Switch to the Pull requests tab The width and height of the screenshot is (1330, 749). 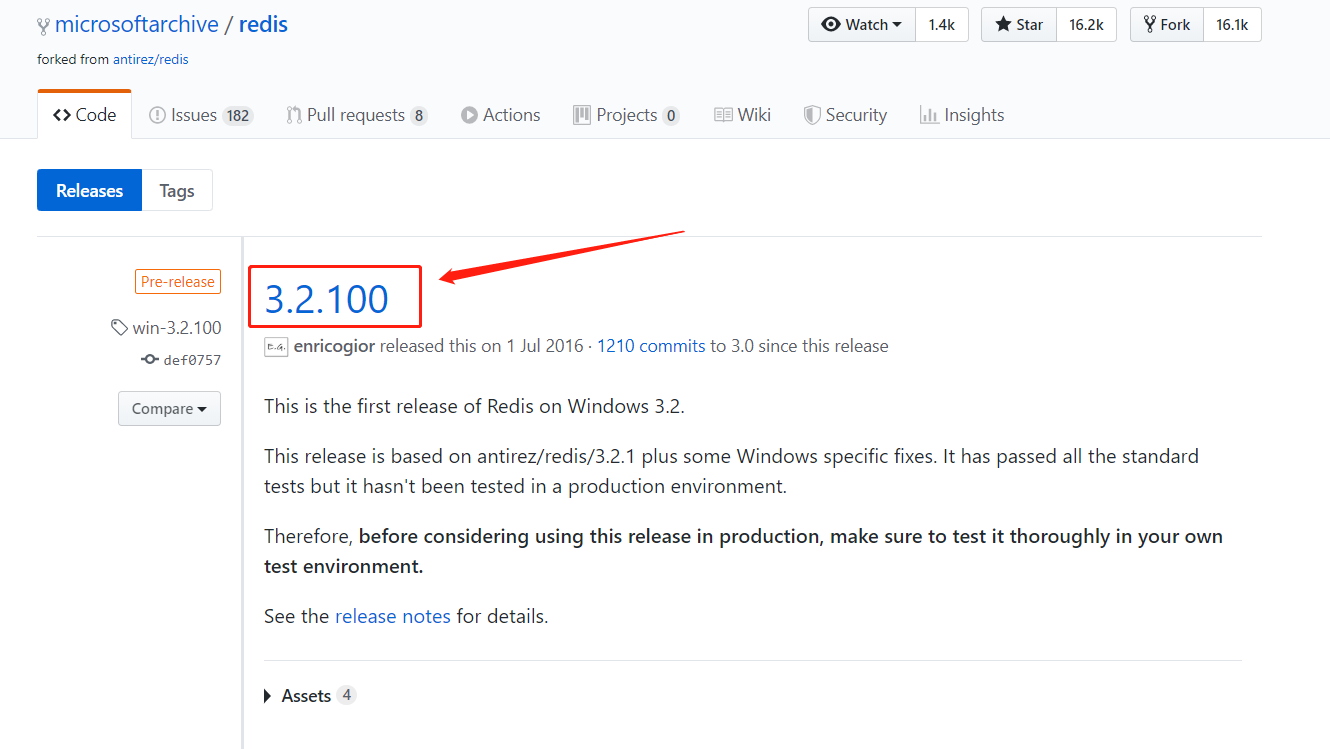[356, 115]
